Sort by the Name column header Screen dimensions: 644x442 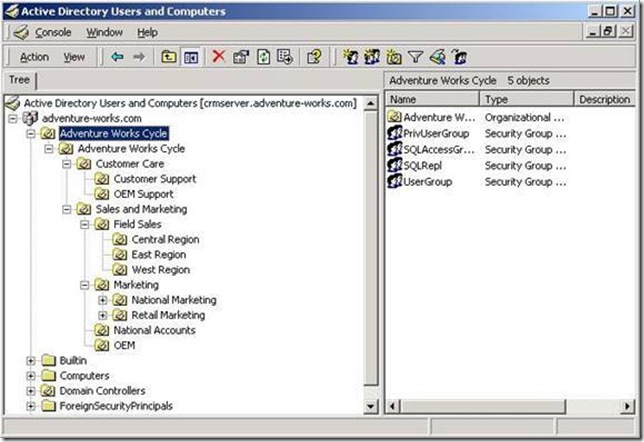coord(432,99)
